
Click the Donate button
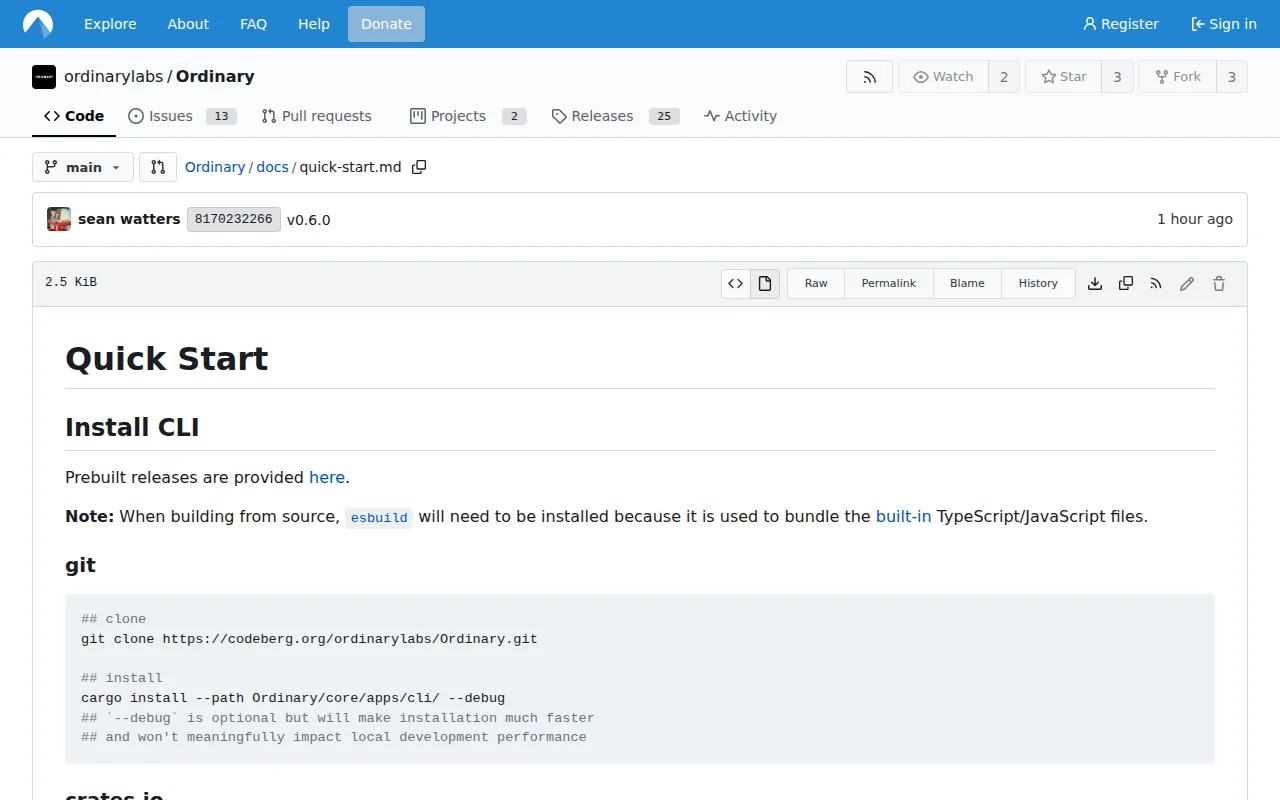click(386, 24)
